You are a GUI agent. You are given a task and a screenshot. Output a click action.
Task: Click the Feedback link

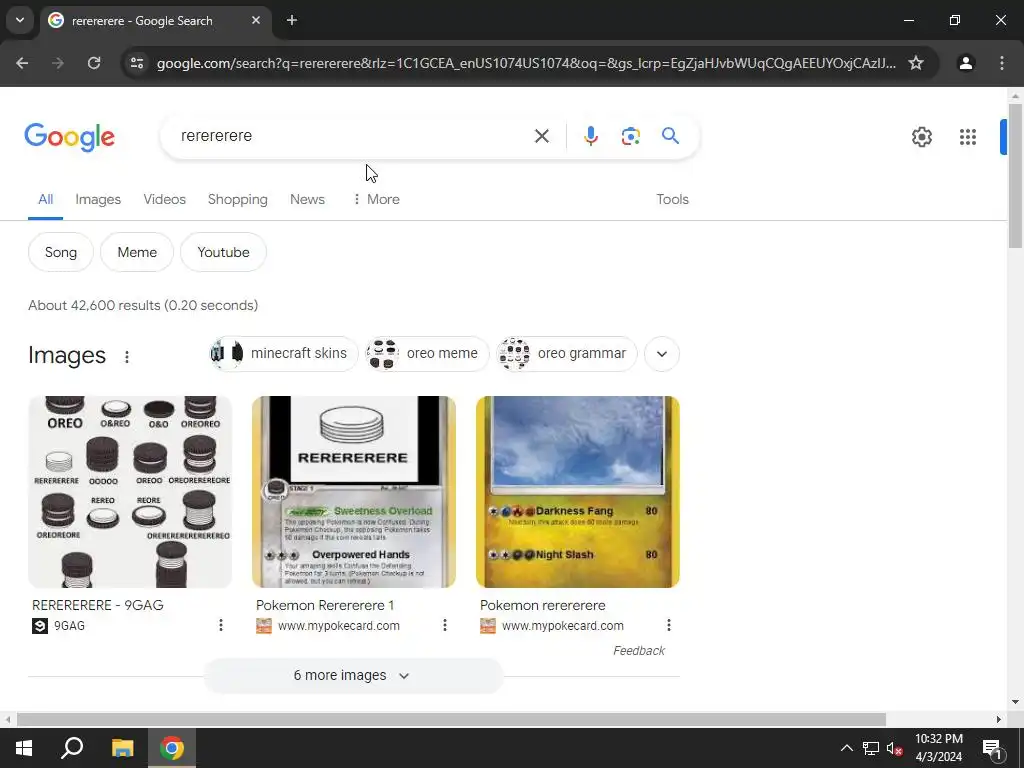[x=639, y=650]
